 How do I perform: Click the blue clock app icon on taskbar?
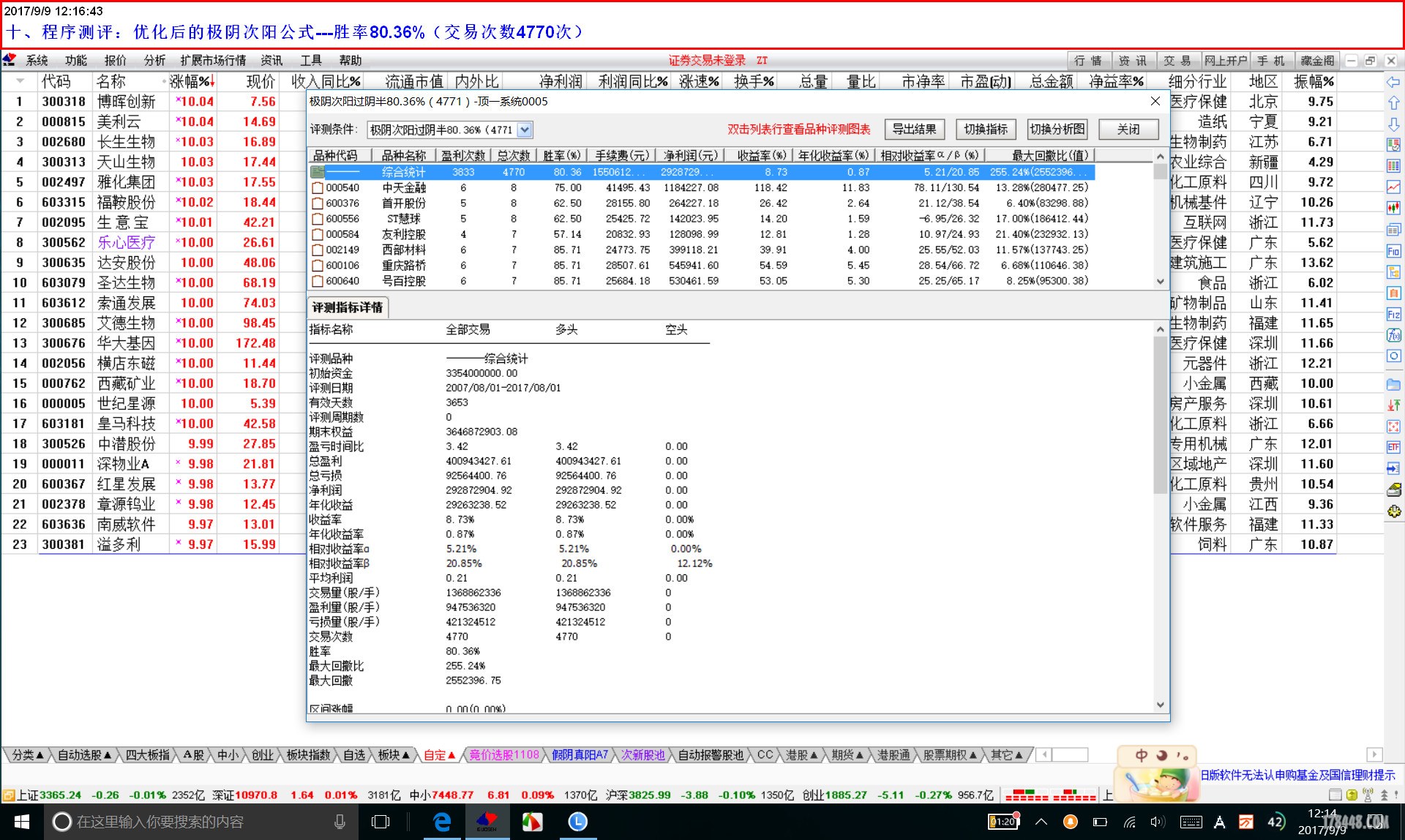coord(578,822)
